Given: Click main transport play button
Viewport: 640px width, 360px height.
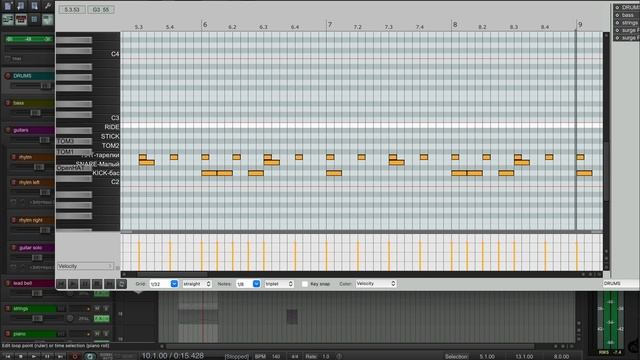Looking at the screenshot, I should pyautogui.click(x=34, y=356).
